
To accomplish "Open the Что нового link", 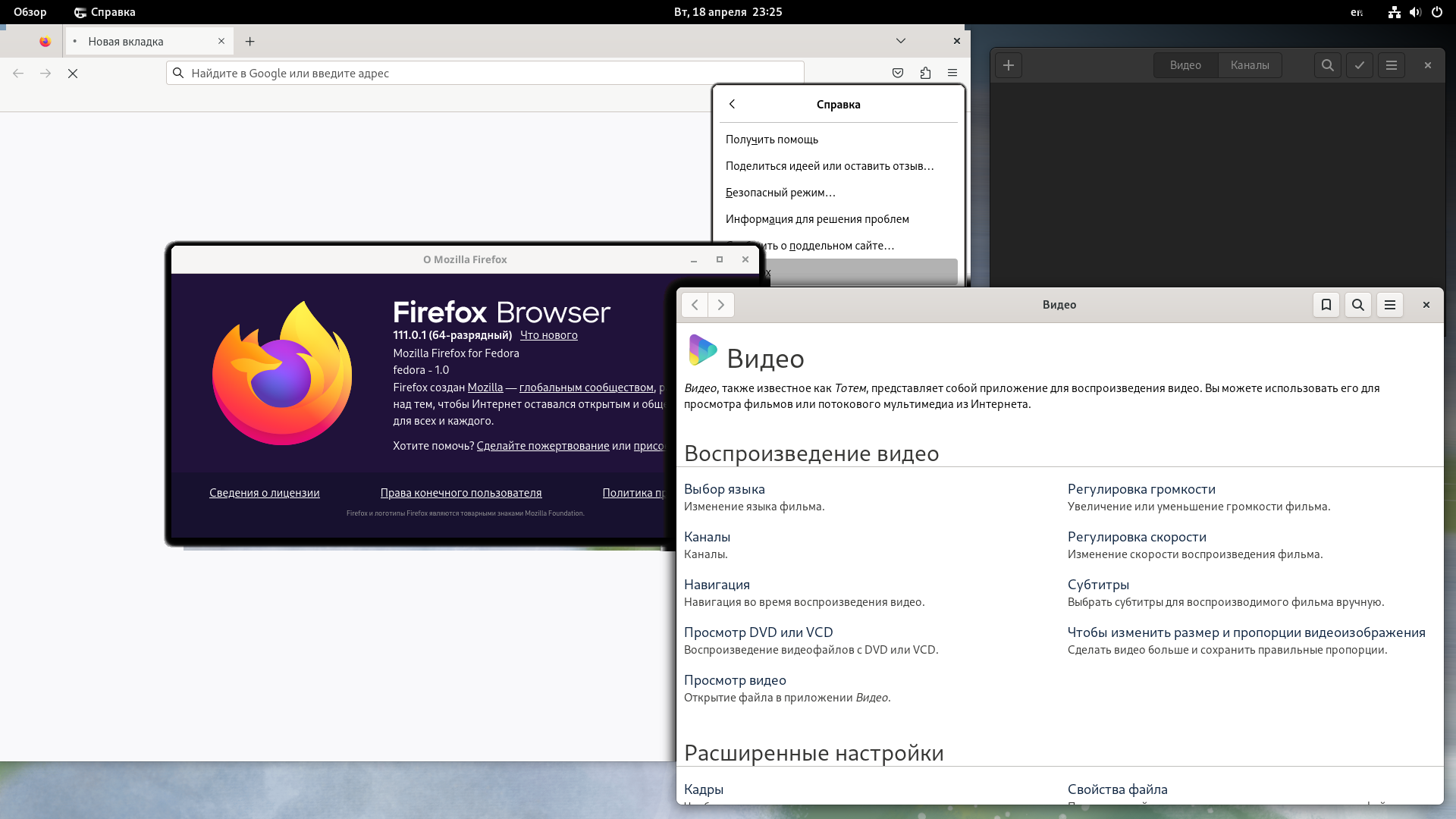I will click(548, 335).
